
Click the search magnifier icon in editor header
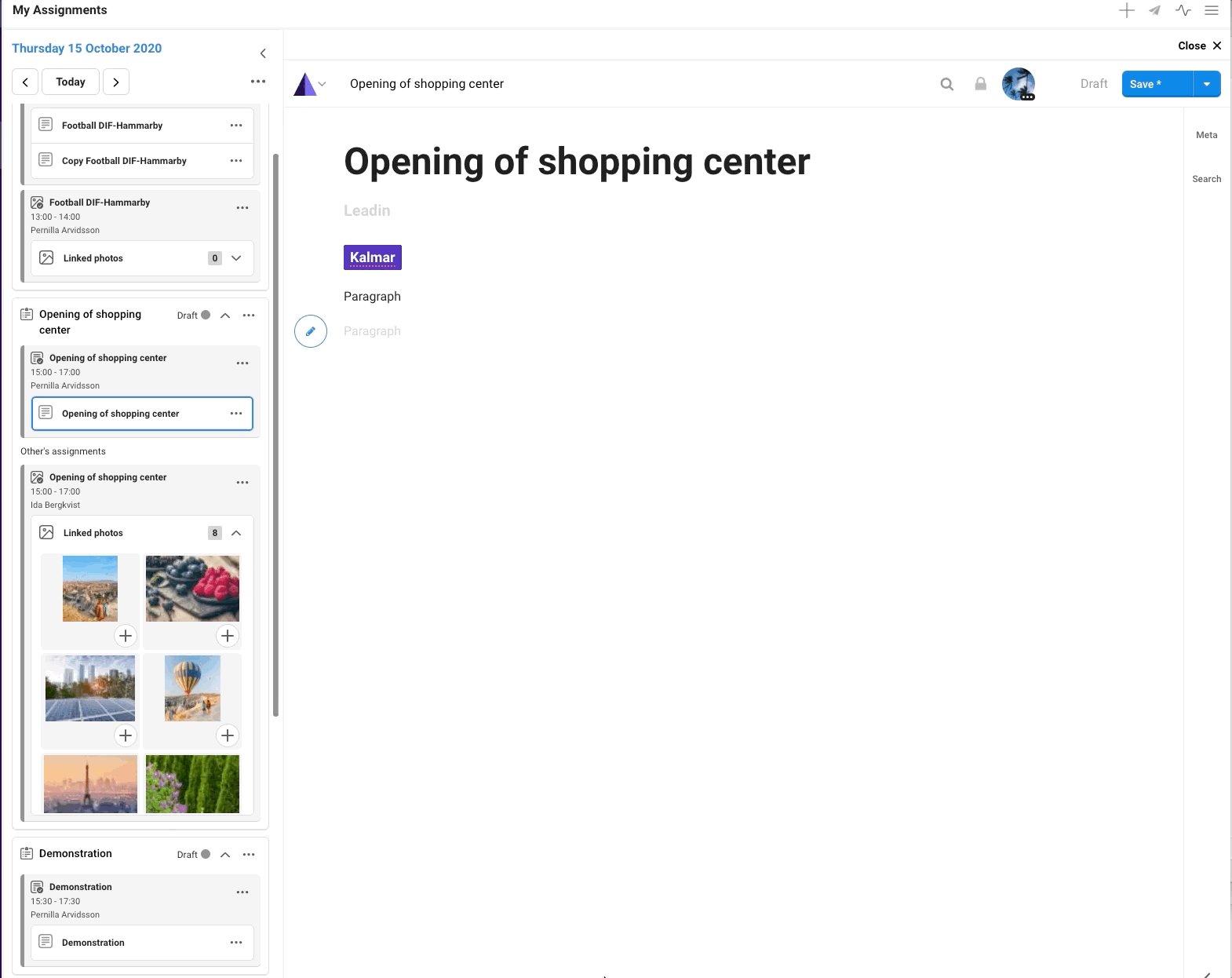pyautogui.click(x=947, y=84)
